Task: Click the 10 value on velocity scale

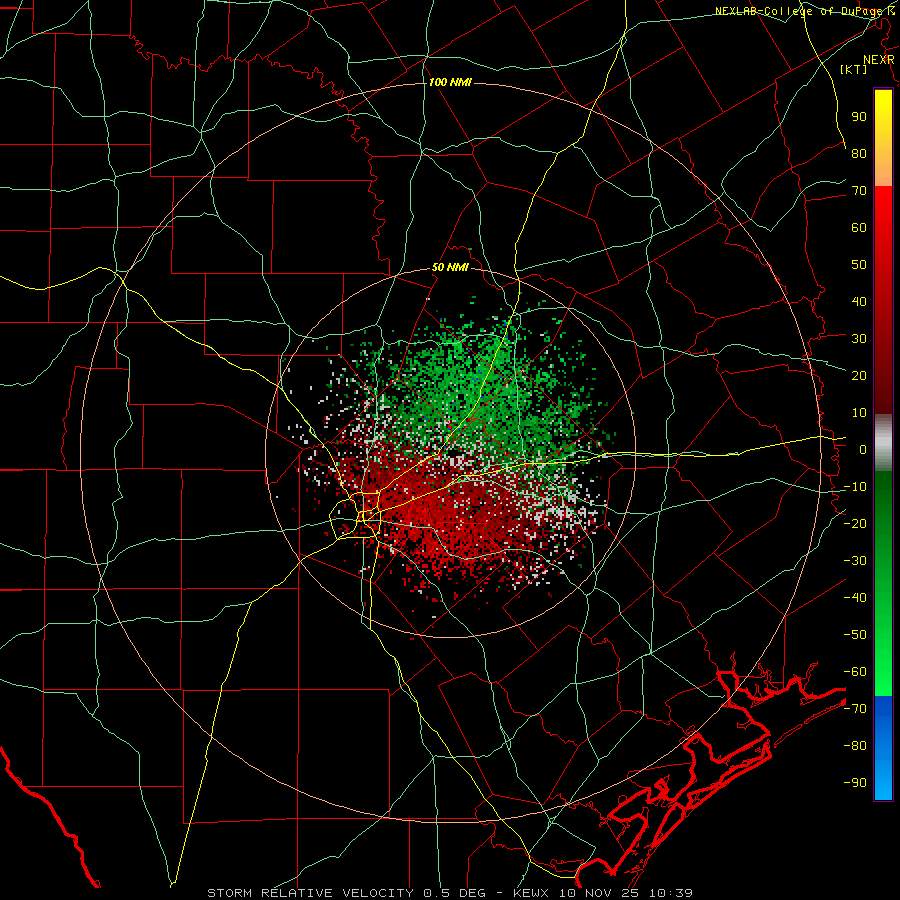Action: [x=859, y=413]
